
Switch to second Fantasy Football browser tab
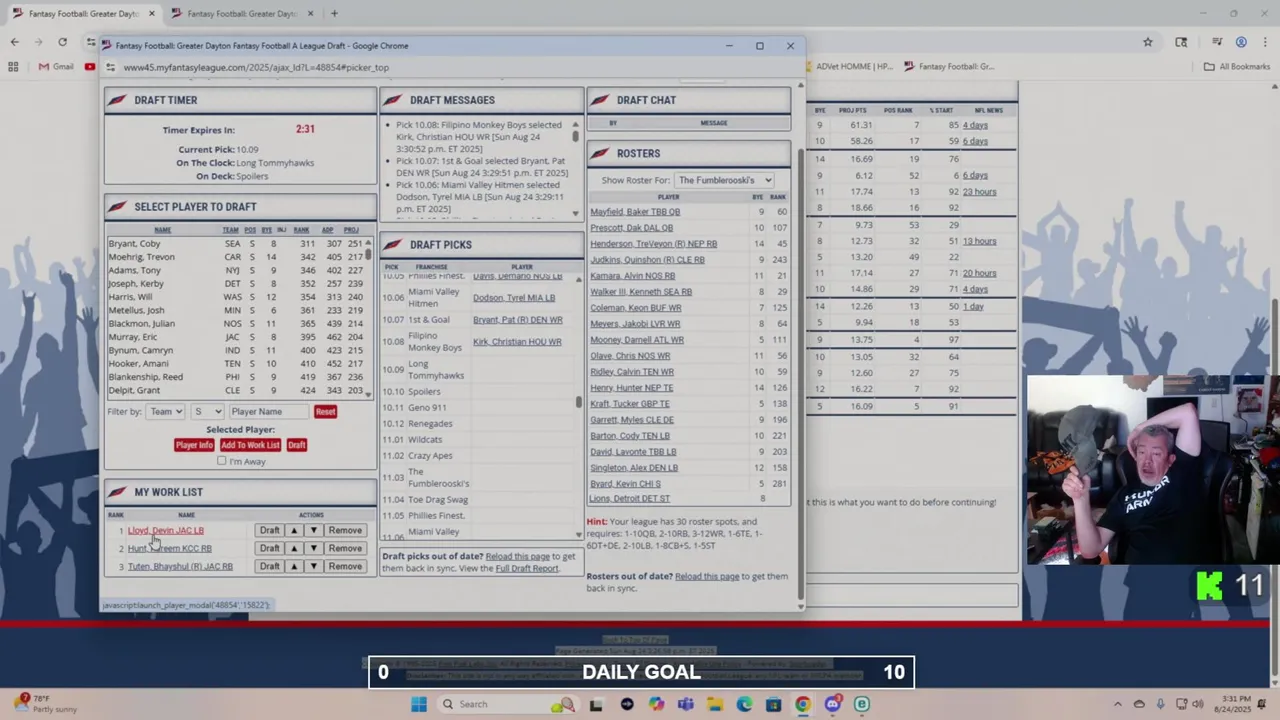(242, 14)
